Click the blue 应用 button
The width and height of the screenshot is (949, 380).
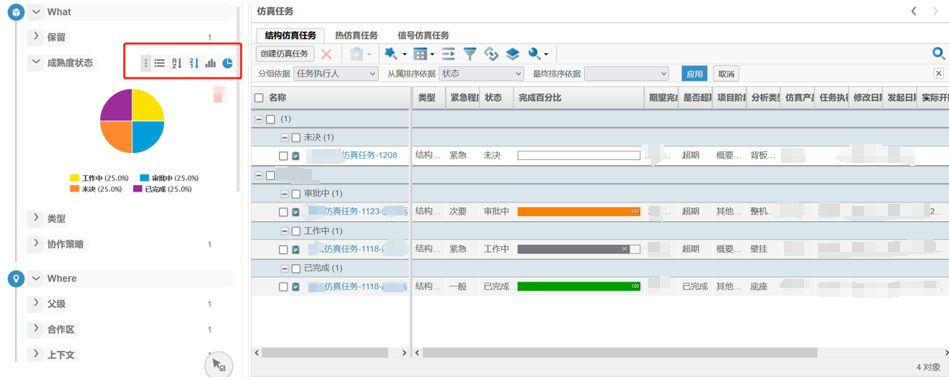click(x=694, y=74)
